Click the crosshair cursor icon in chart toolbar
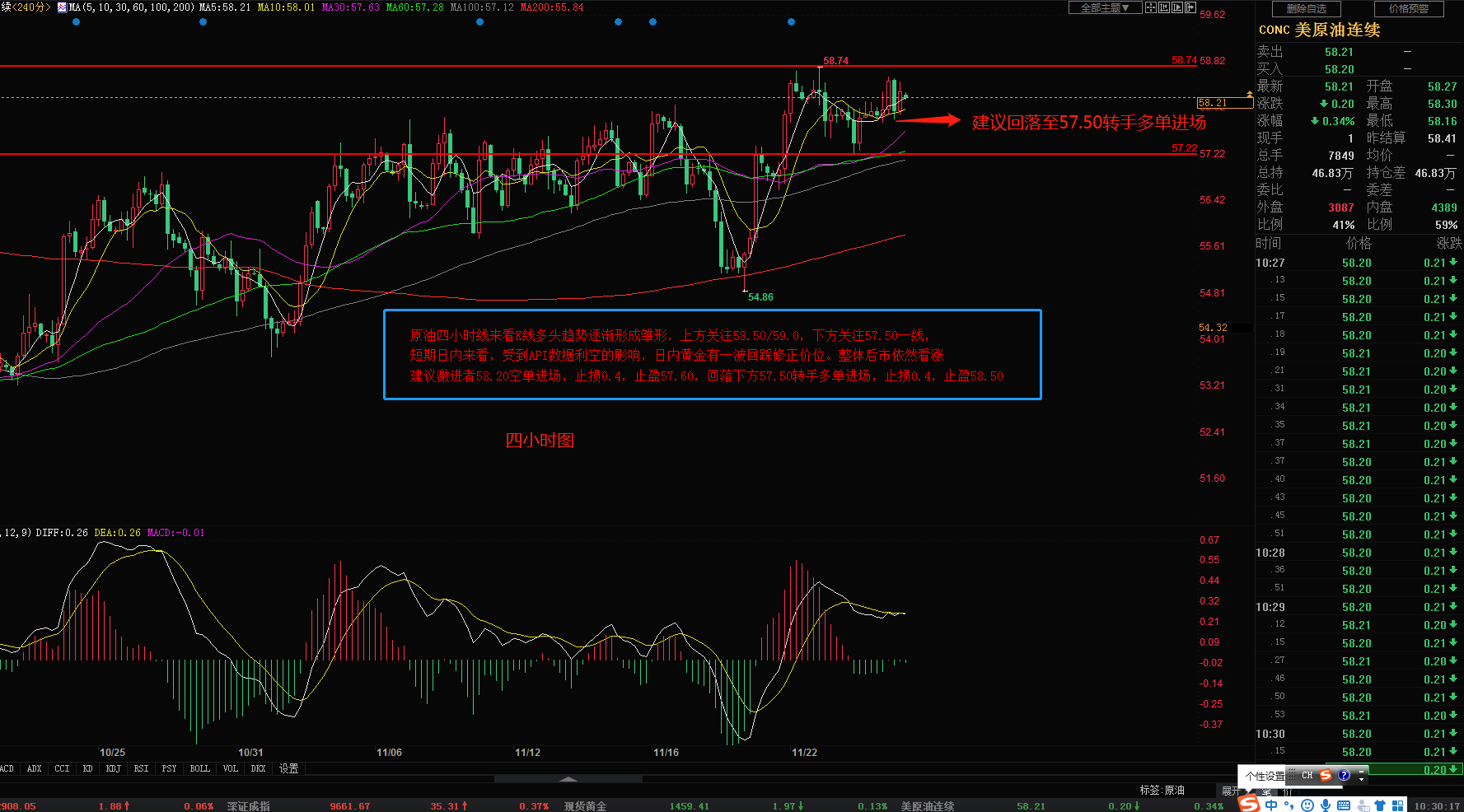Image resolution: width=1464 pixels, height=812 pixels. click(1151, 7)
